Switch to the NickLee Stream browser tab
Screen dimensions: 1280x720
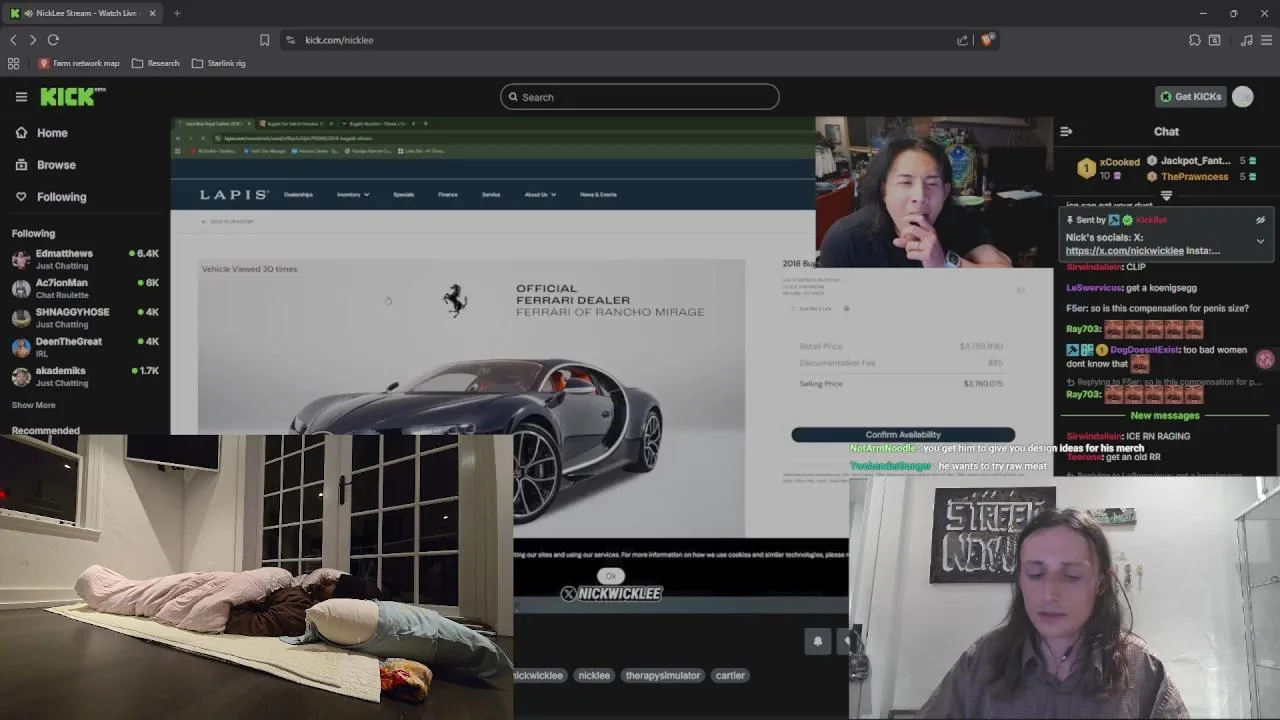84,13
